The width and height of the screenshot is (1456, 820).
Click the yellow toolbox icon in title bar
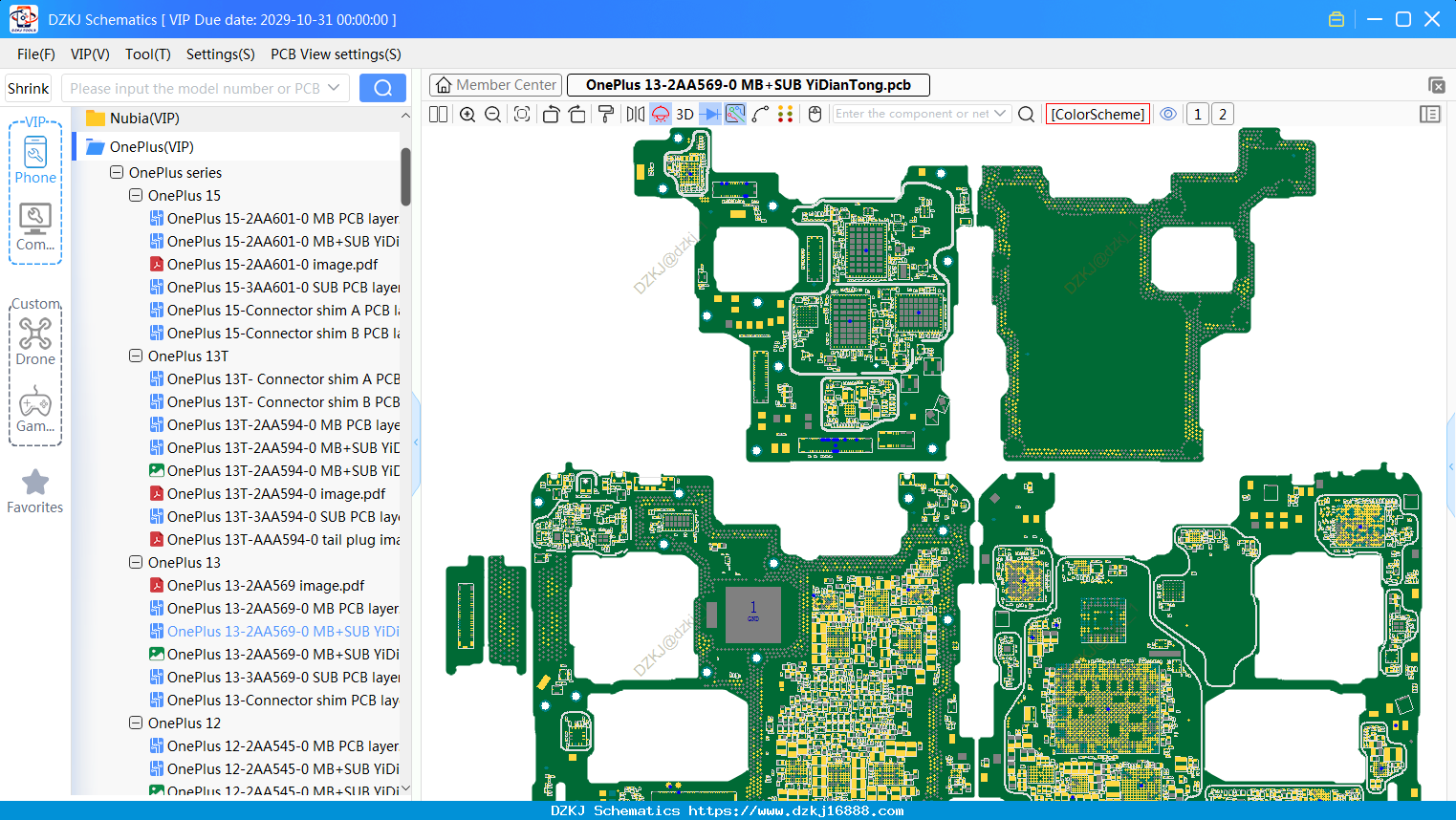pyautogui.click(x=1336, y=19)
